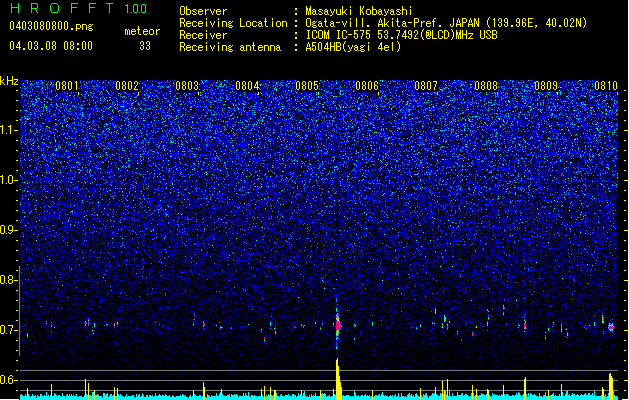629x400 pixels.
Task: Click the A504HB(yagi 4el) antenna text
Action: (353, 47)
